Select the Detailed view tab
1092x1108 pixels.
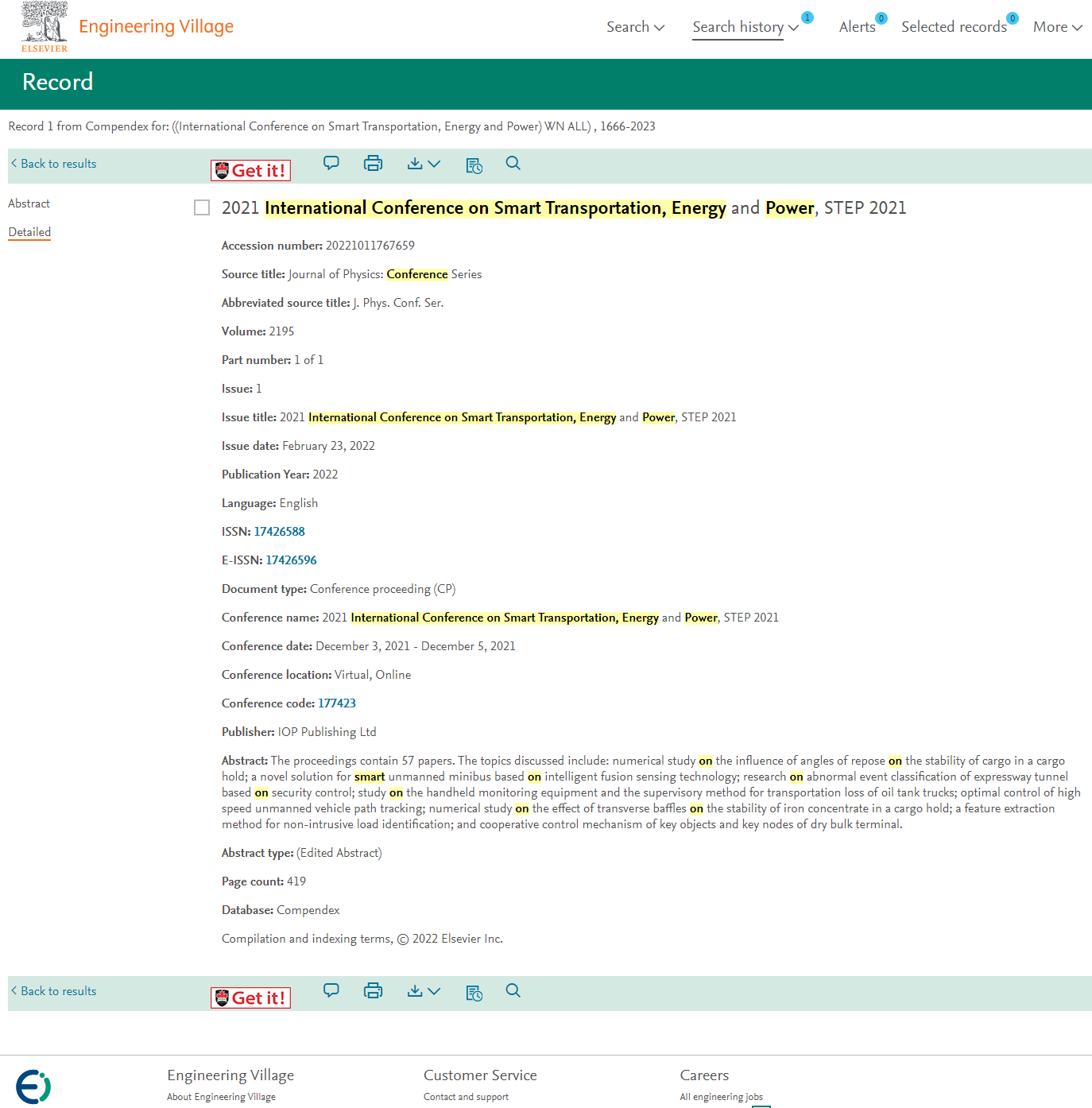click(29, 232)
